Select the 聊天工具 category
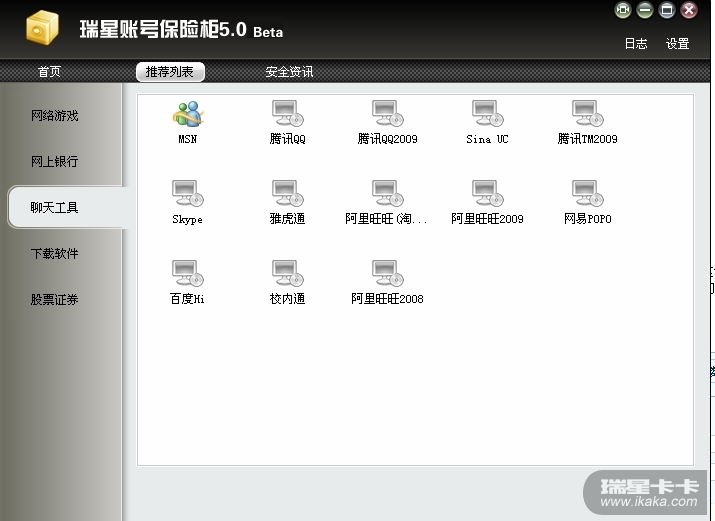The image size is (715, 521). (66, 207)
